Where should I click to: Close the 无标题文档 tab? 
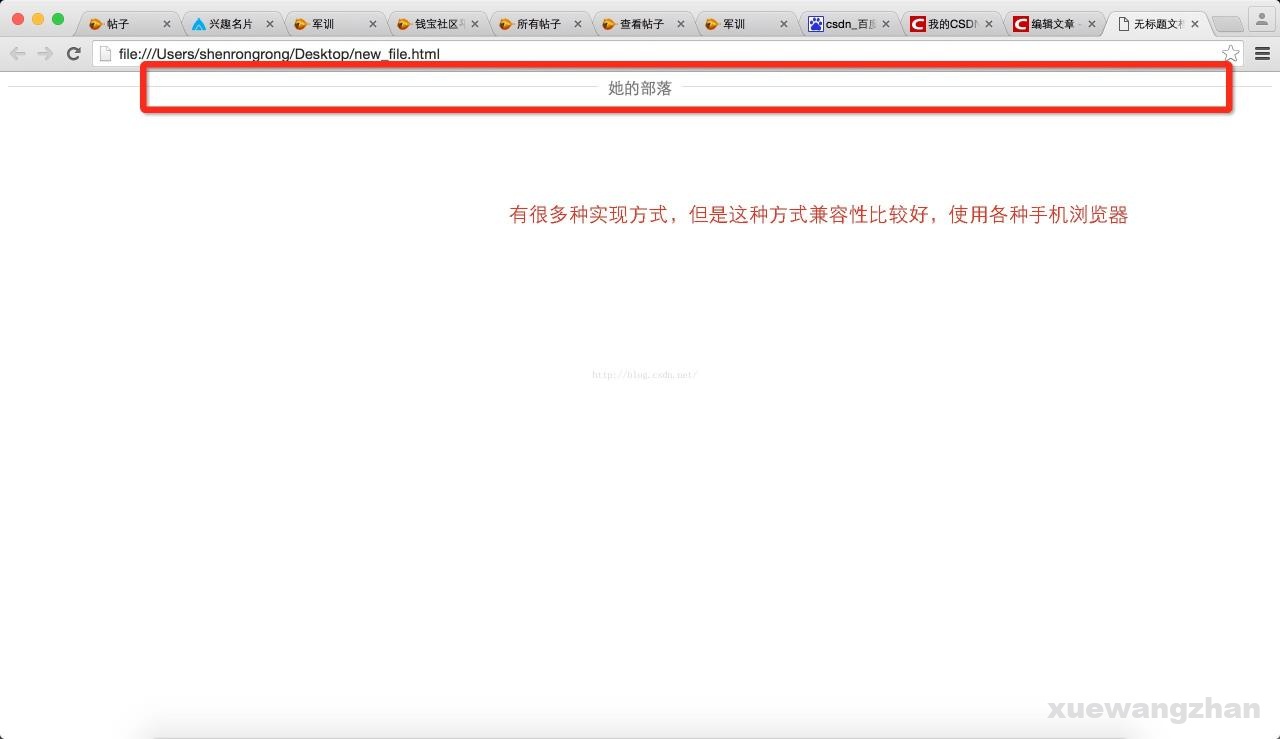(x=1195, y=24)
